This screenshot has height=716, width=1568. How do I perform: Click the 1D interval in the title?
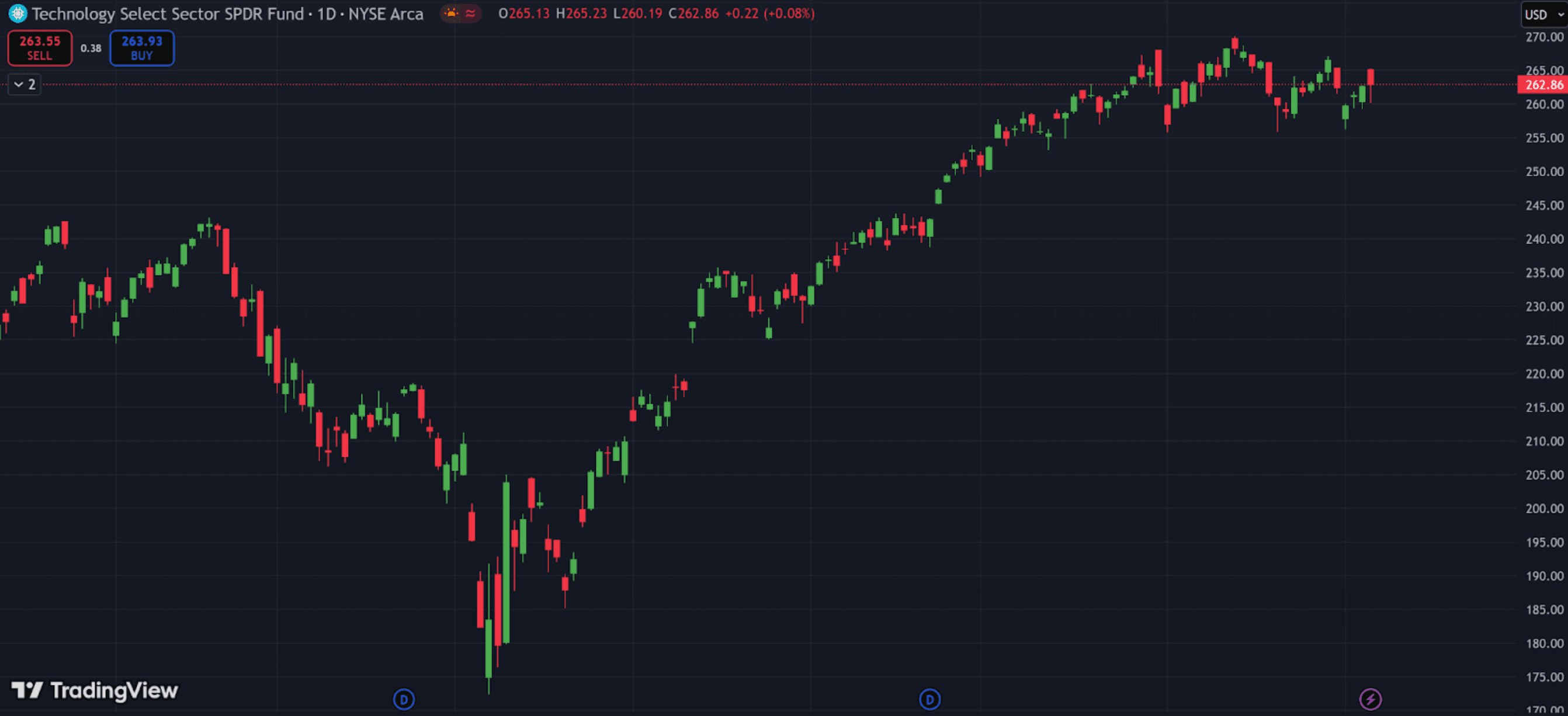(326, 13)
